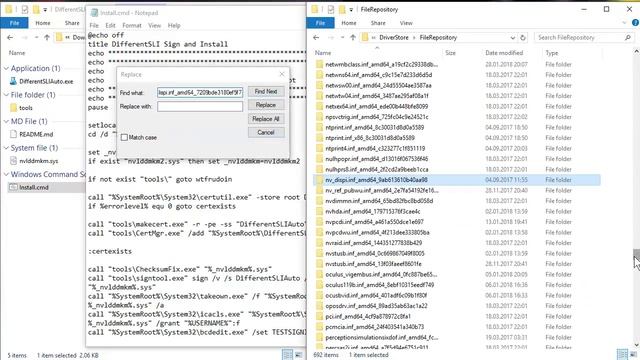Screen dimensions: 640x360
Task: Click back arrow in left Explorer window
Action: pos(10,38)
